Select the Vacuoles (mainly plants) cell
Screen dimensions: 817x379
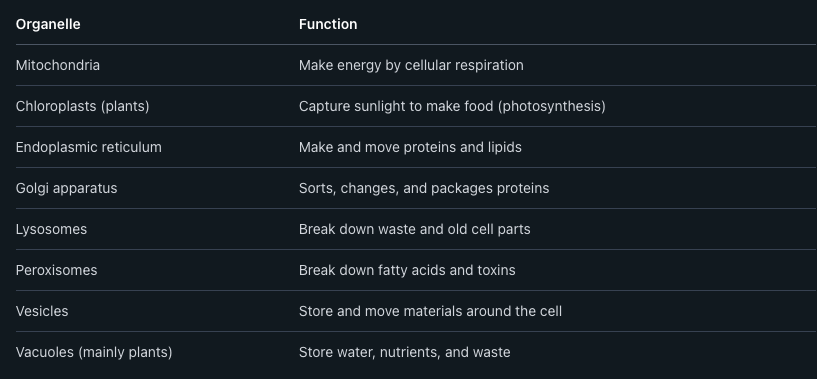click(94, 352)
